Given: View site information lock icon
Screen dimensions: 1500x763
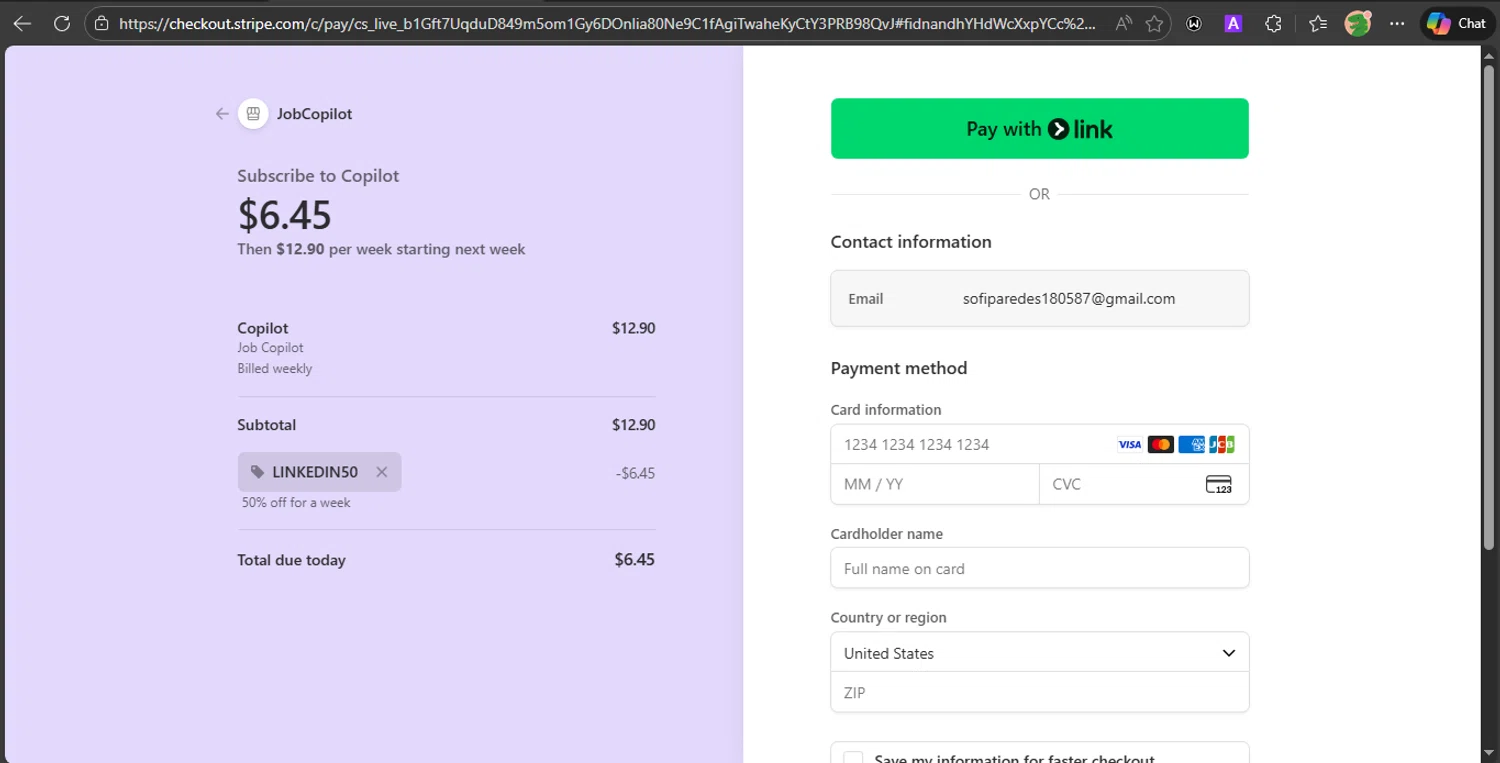Looking at the screenshot, I should tap(101, 23).
